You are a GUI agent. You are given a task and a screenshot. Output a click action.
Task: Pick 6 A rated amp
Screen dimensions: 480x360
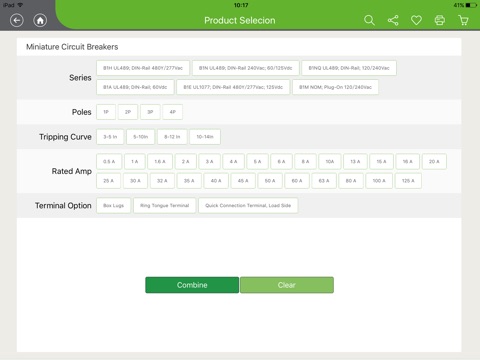(x=281, y=162)
